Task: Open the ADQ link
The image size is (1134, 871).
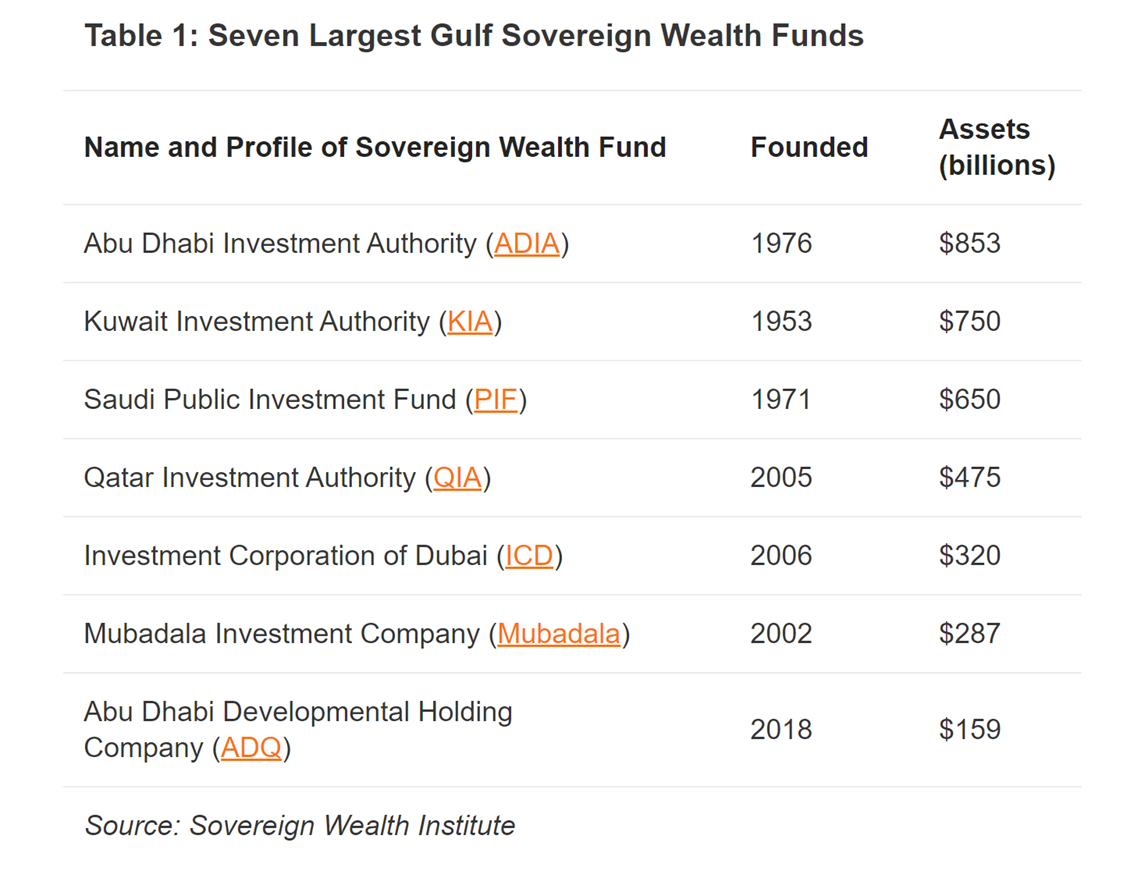Action: click(251, 748)
